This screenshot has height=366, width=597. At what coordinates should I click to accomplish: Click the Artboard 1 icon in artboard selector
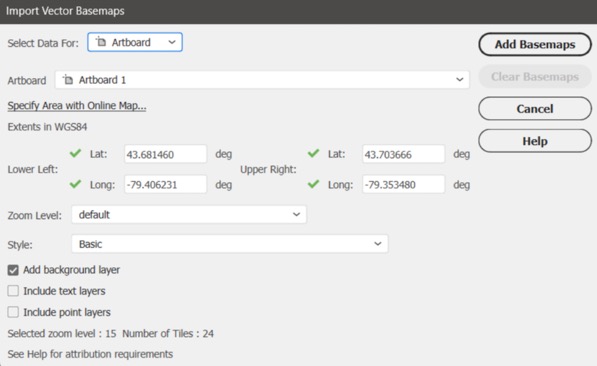click(x=68, y=80)
